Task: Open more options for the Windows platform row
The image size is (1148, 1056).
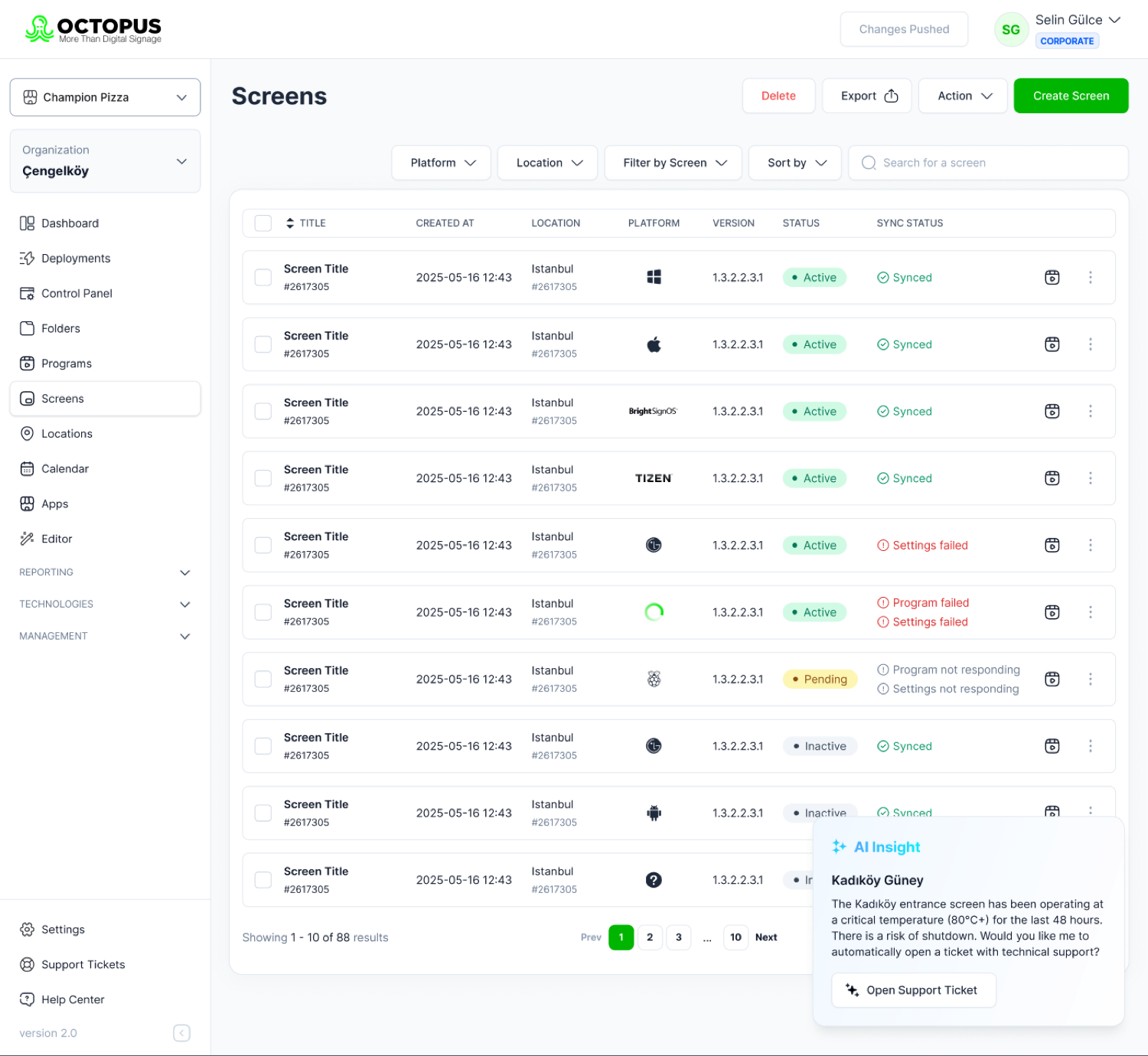Action: click(x=1091, y=277)
